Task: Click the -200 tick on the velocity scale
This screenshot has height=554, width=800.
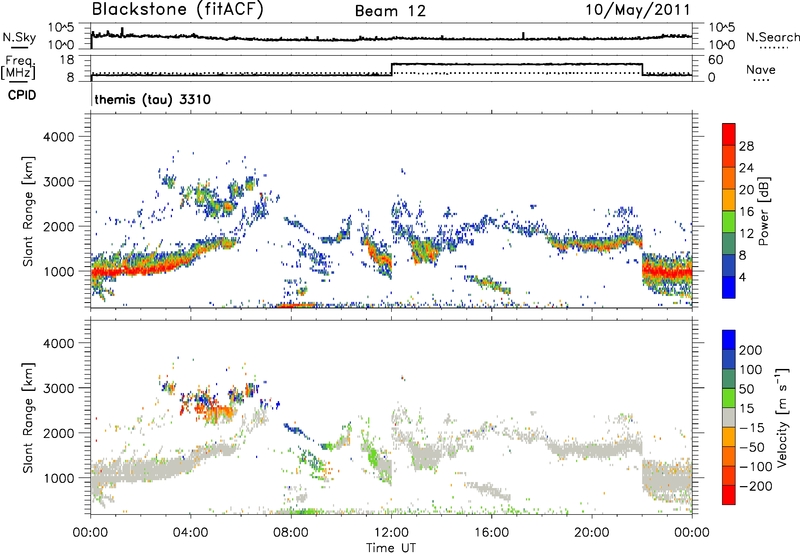Action: coord(755,486)
